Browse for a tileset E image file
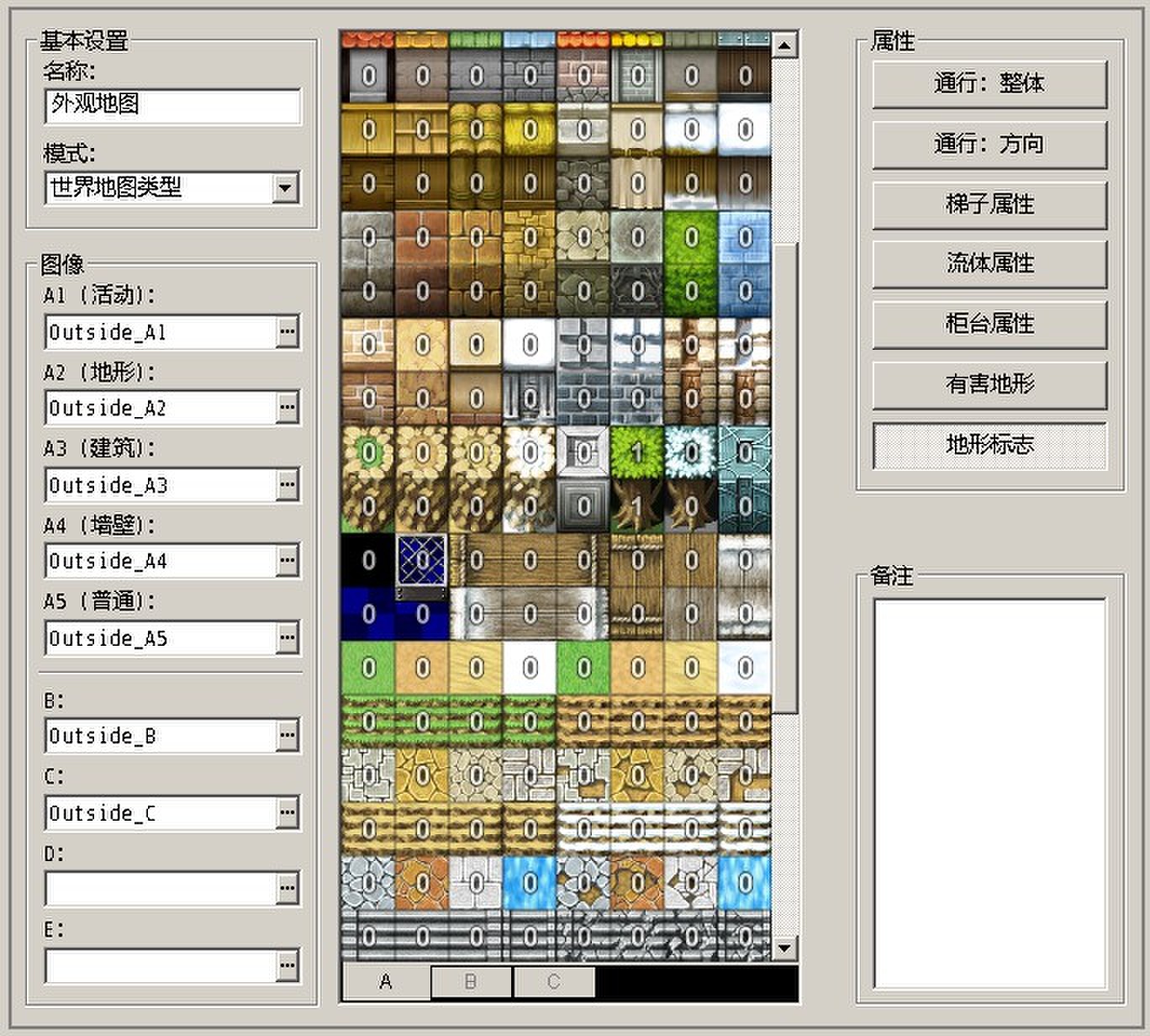 (x=287, y=966)
